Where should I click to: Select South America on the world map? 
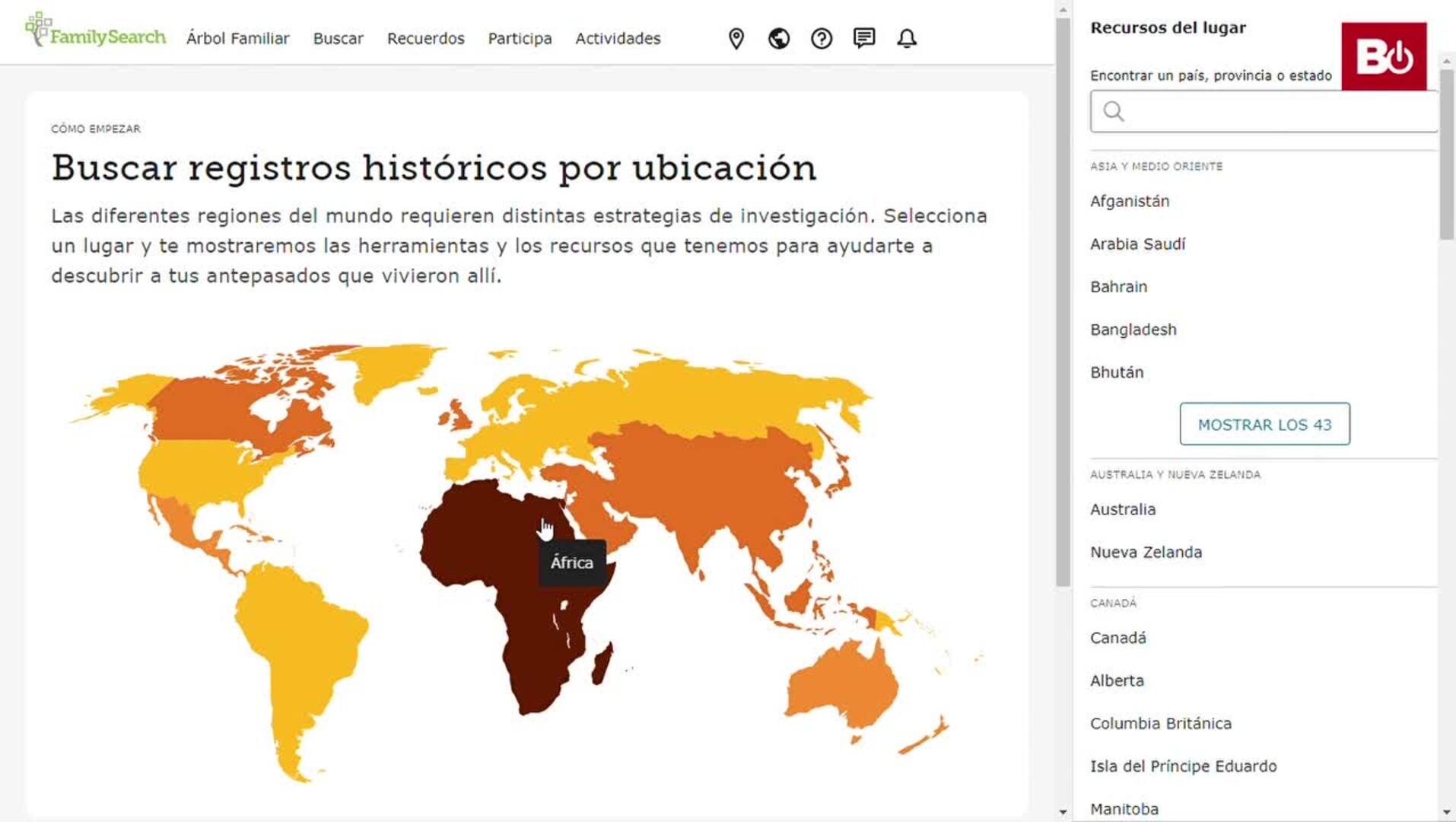(297, 647)
